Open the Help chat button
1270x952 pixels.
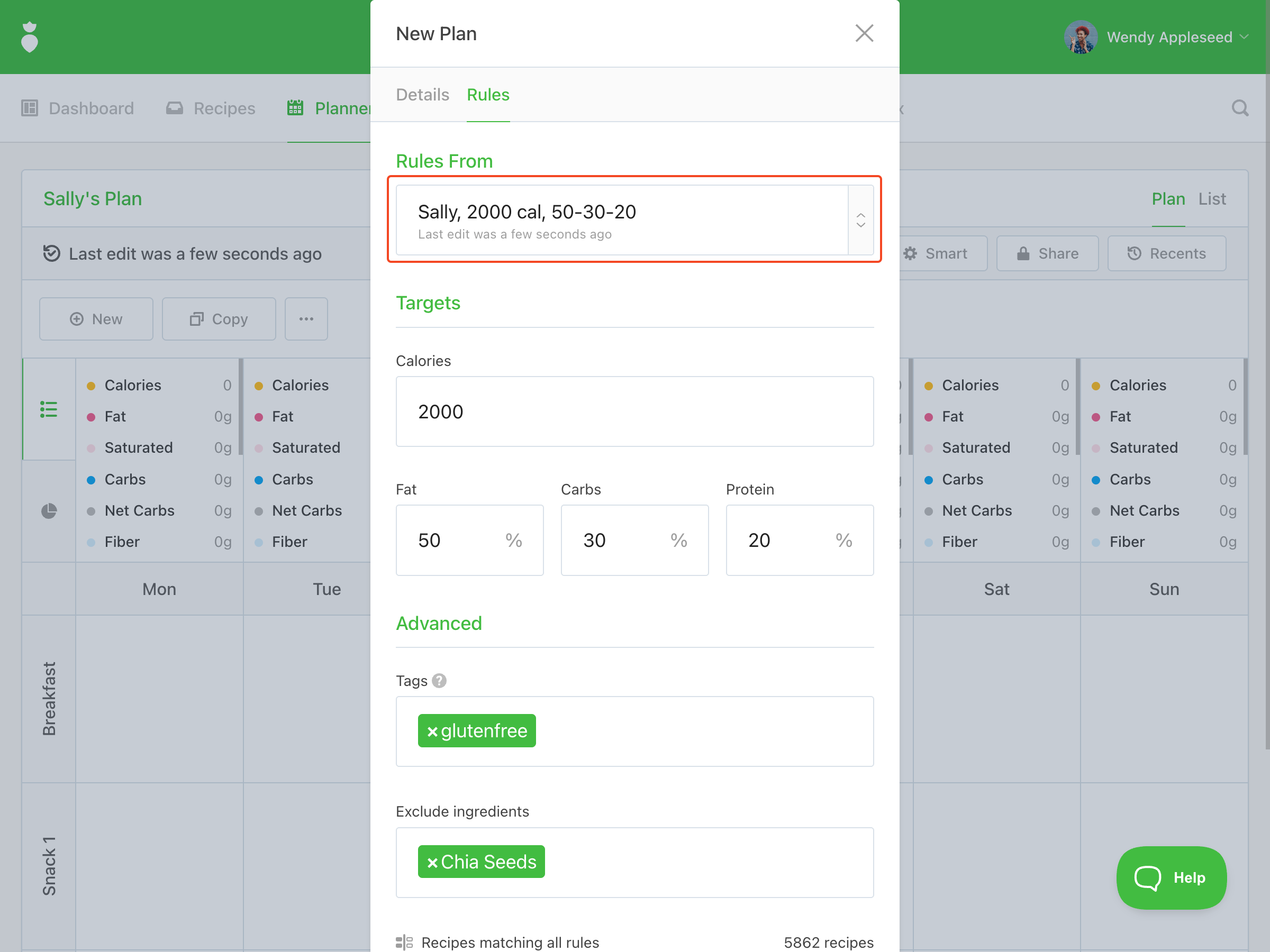coord(1171,877)
